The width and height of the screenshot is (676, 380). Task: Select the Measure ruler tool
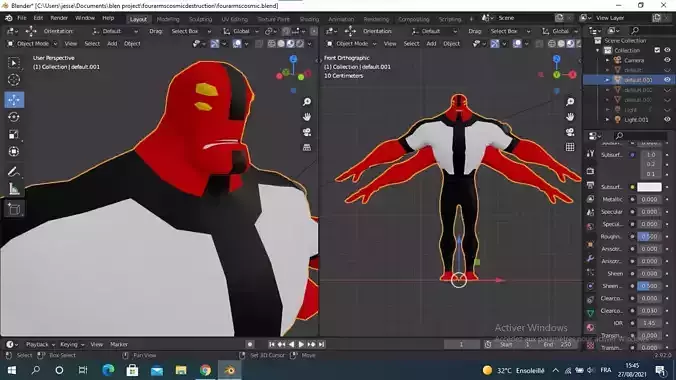14,189
